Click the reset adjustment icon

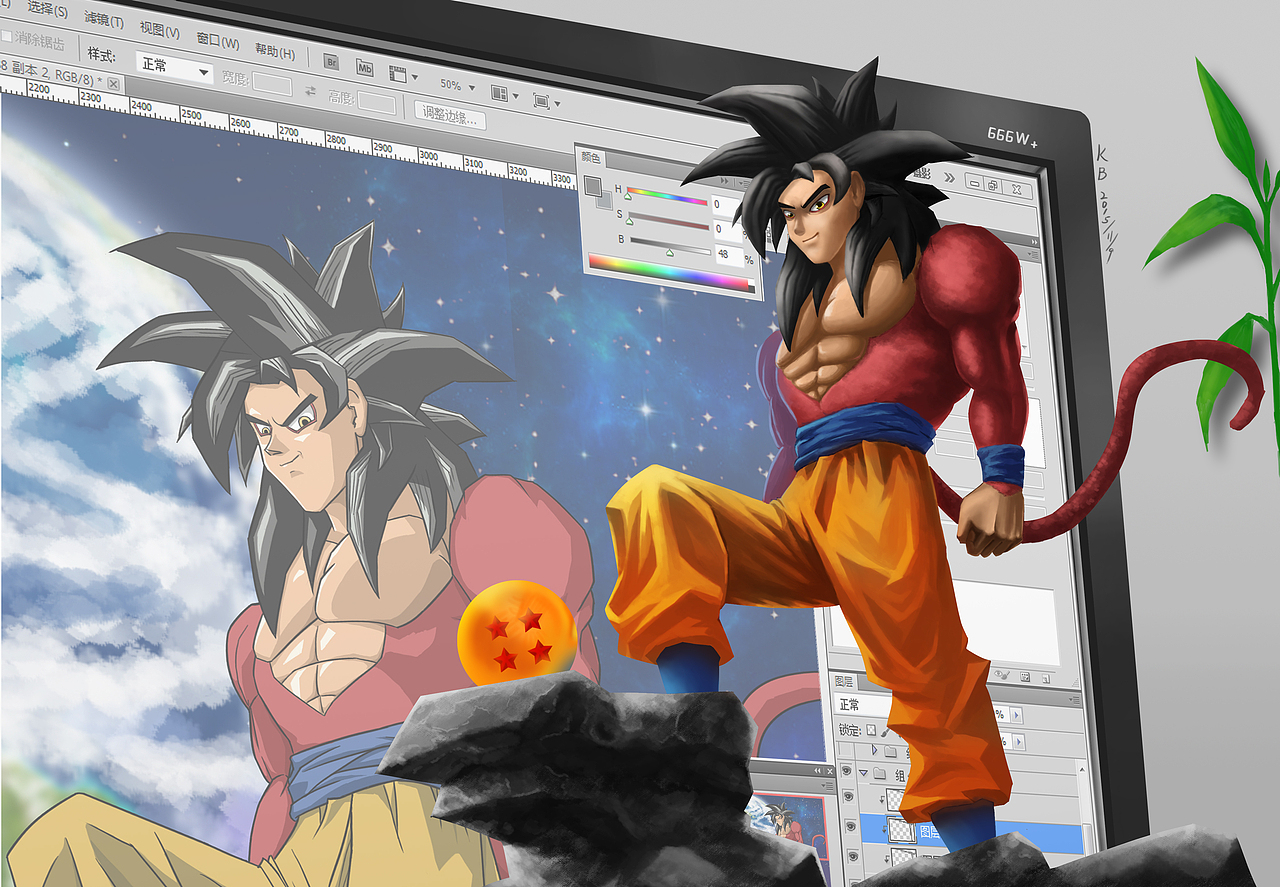(1025, 677)
